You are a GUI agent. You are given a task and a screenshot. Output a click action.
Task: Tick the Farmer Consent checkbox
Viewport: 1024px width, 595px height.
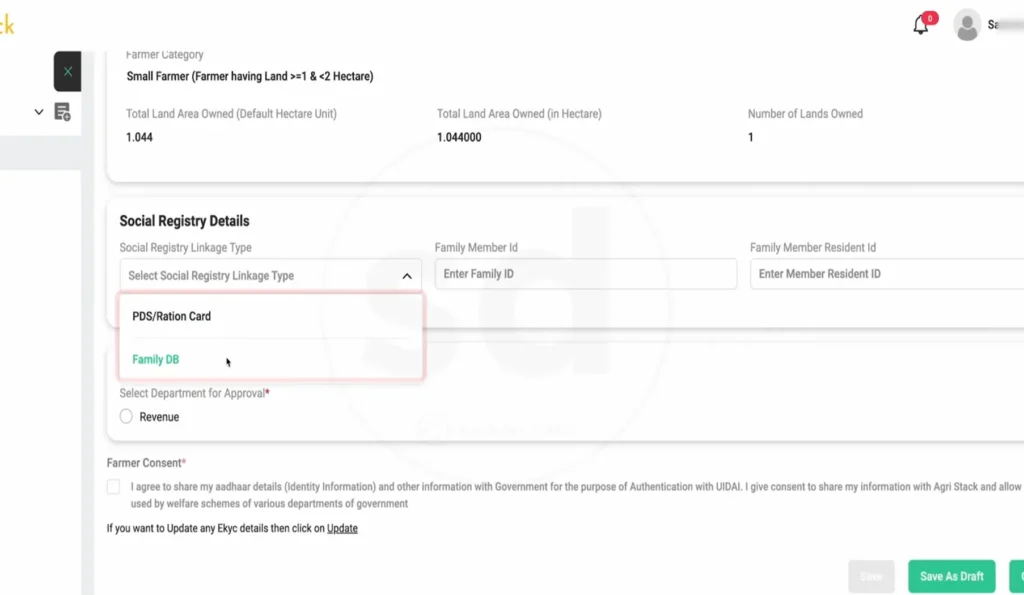click(114, 487)
